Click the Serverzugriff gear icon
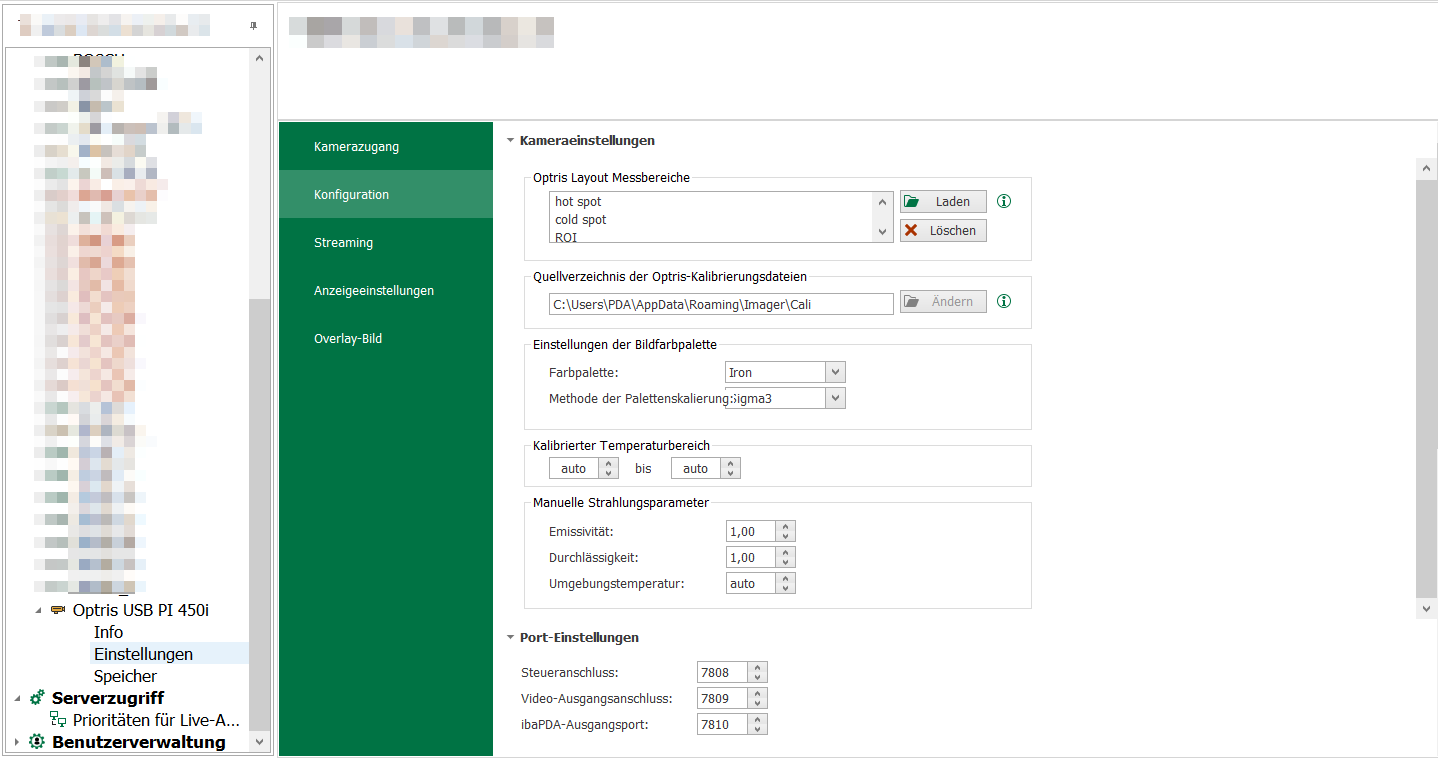Viewport: 1438px width, 758px height. click(x=37, y=698)
